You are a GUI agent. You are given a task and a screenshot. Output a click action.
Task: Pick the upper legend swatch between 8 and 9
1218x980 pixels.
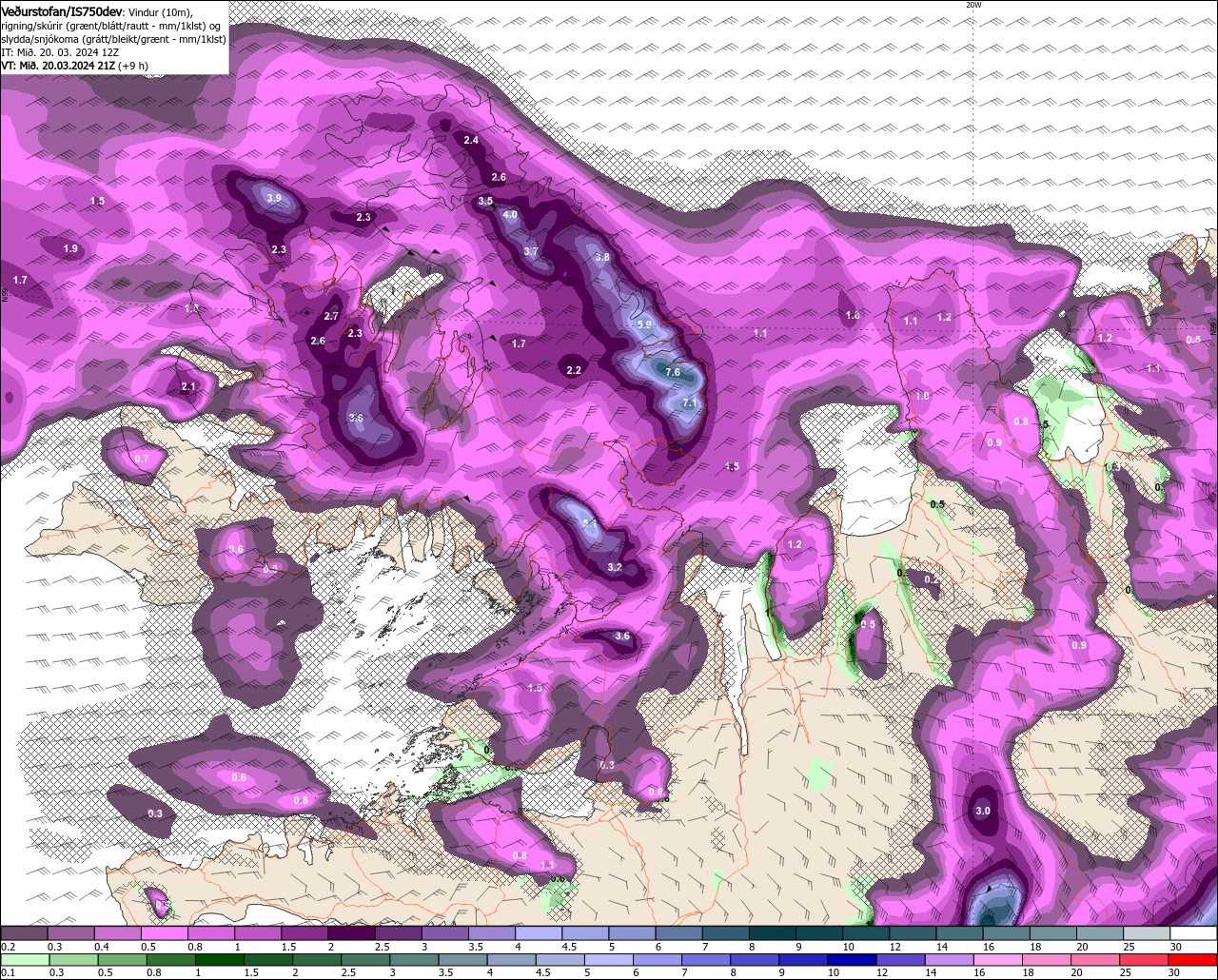click(x=773, y=932)
